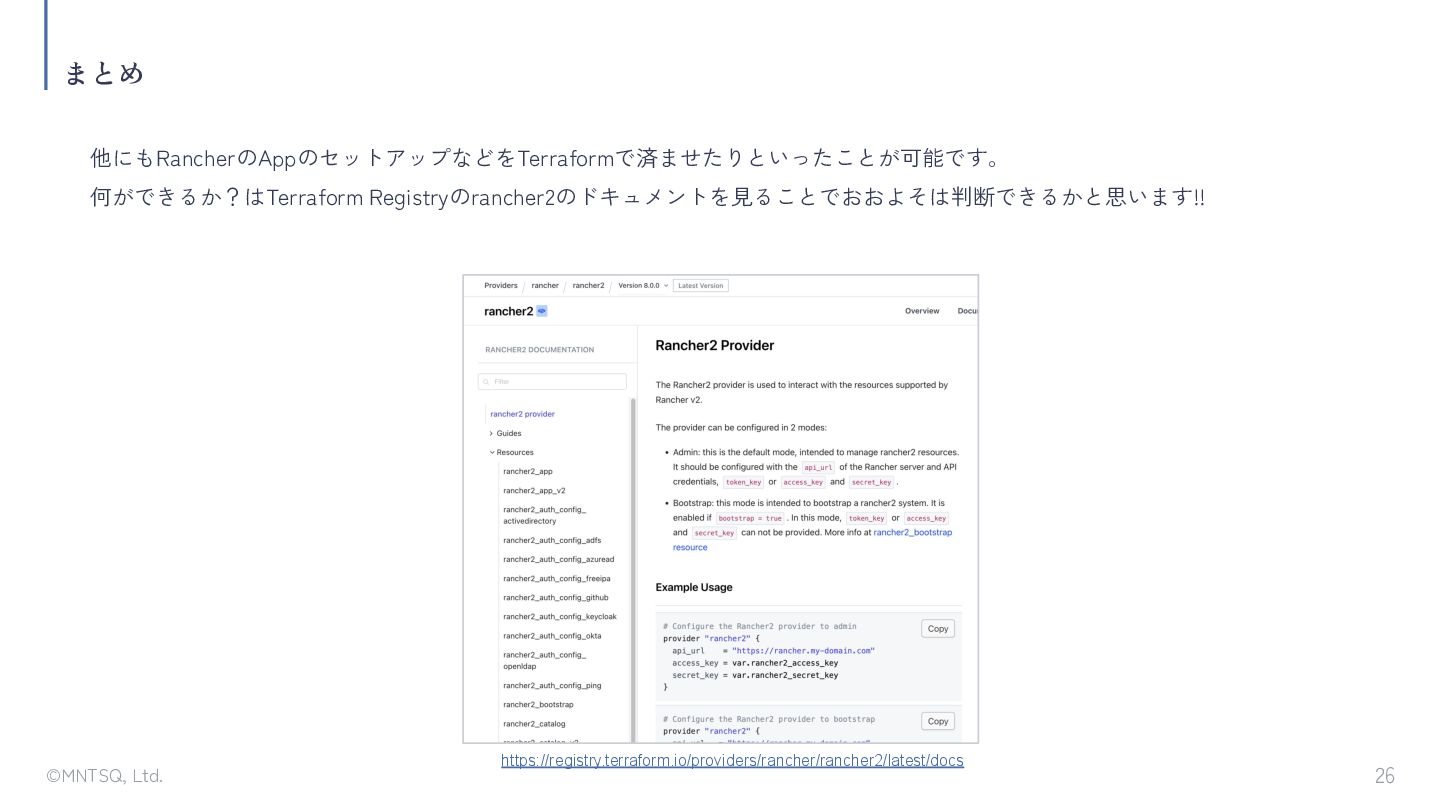1440x810 pixels.
Task: Open rancher2_auth_config_keycloak resource
Action: click(x=560, y=616)
